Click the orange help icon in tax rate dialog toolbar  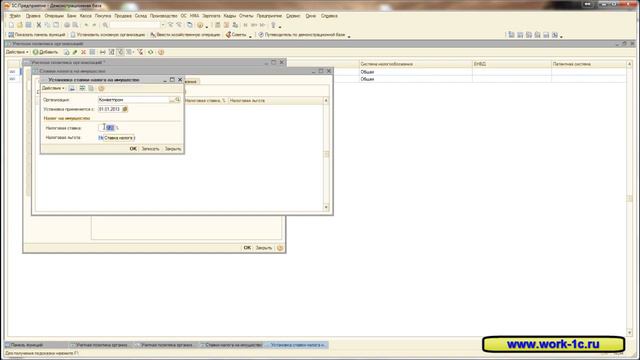pos(101,88)
